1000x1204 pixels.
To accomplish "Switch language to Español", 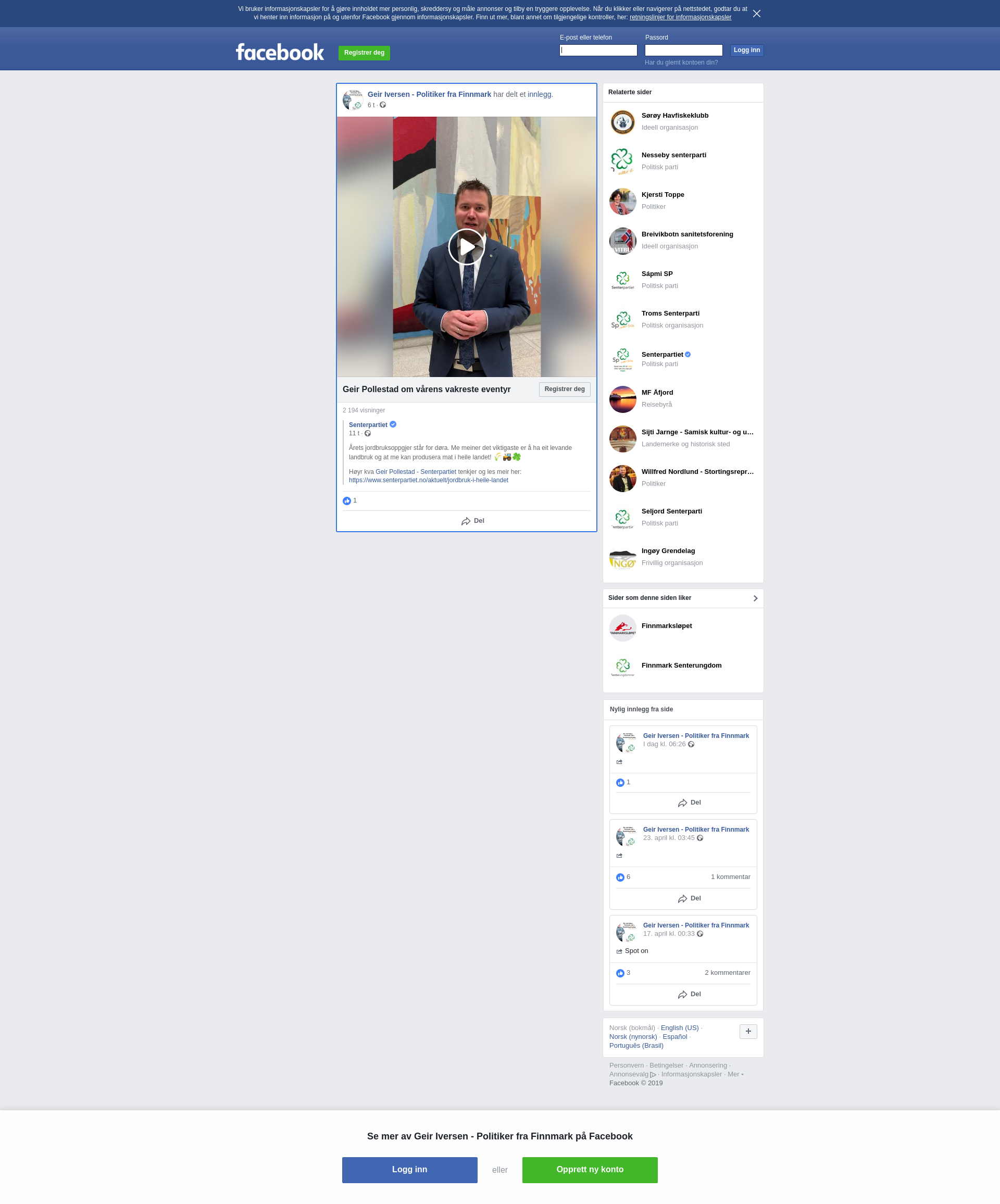I will (x=675, y=1037).
